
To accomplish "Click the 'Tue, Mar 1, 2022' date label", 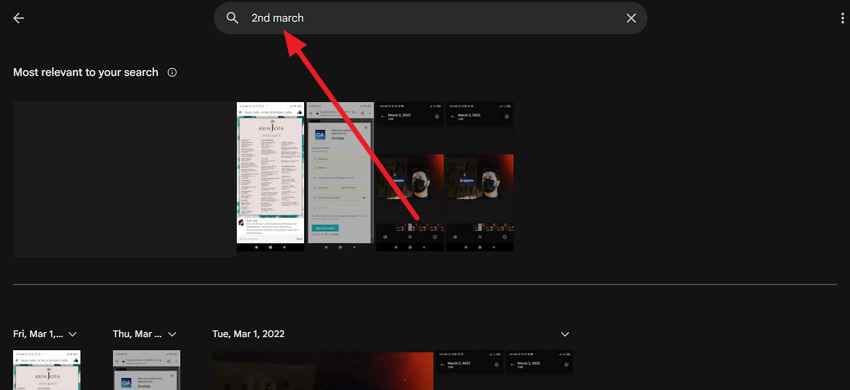I will point(248,334).
